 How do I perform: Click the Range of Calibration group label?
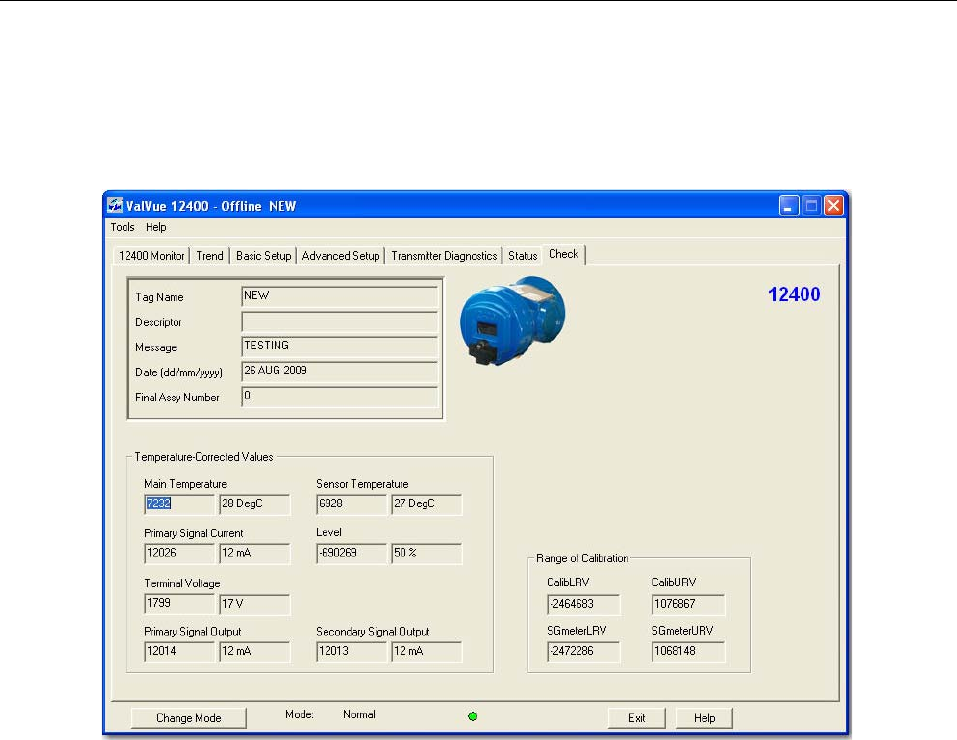[582, 558]
